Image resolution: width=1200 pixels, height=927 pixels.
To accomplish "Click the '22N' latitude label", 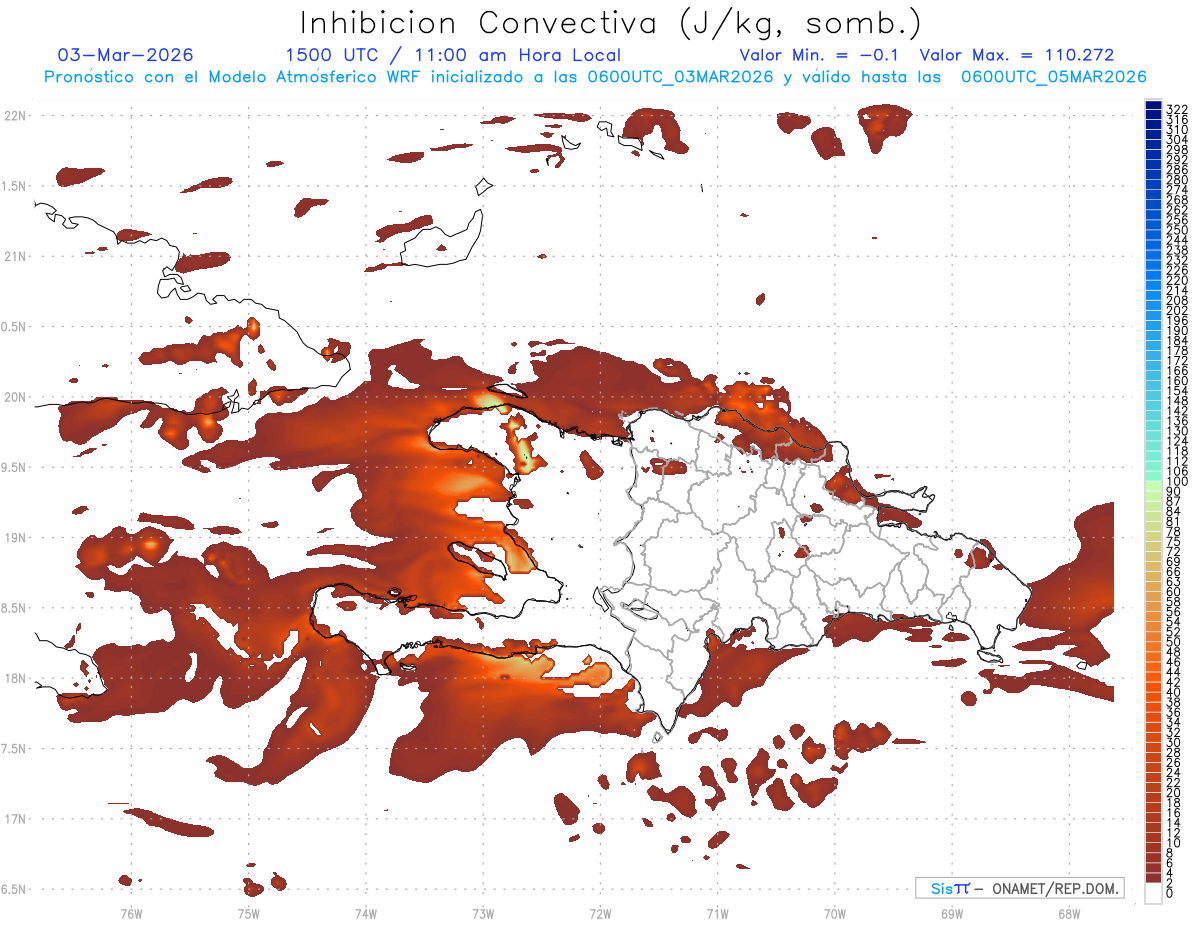I will 13,115.
